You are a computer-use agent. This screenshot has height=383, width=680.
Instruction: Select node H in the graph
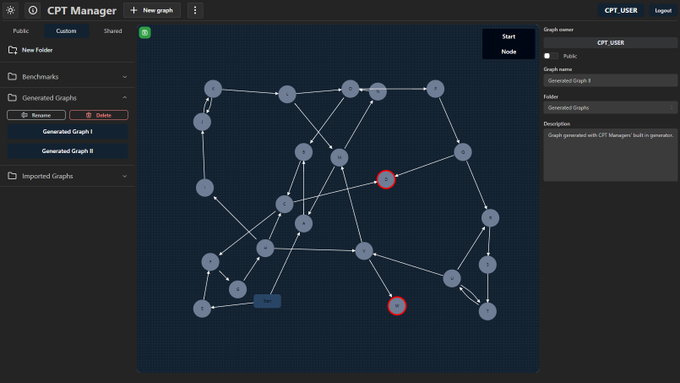pos(265,248)
